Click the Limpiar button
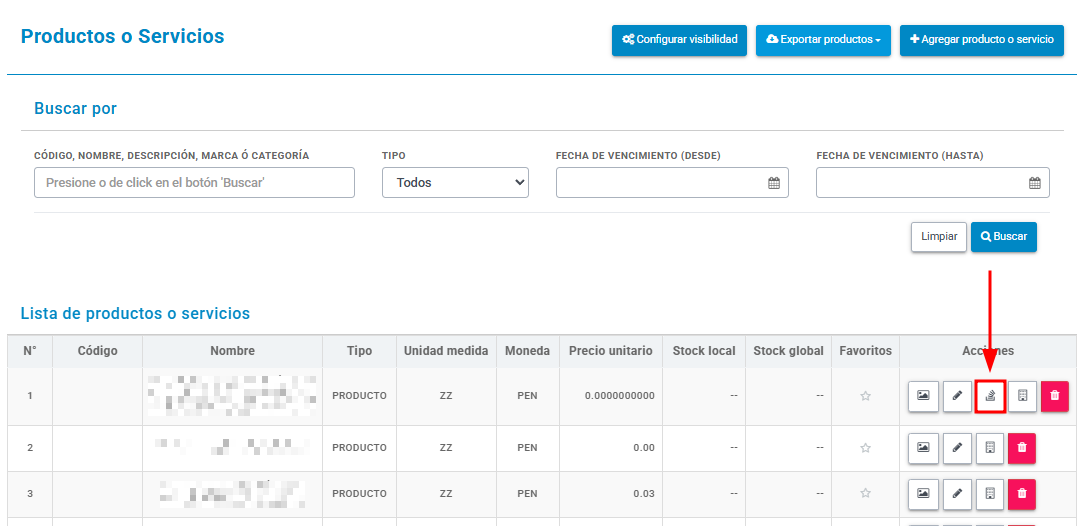This screenshot has width=1085, height=526. point(939,237)
